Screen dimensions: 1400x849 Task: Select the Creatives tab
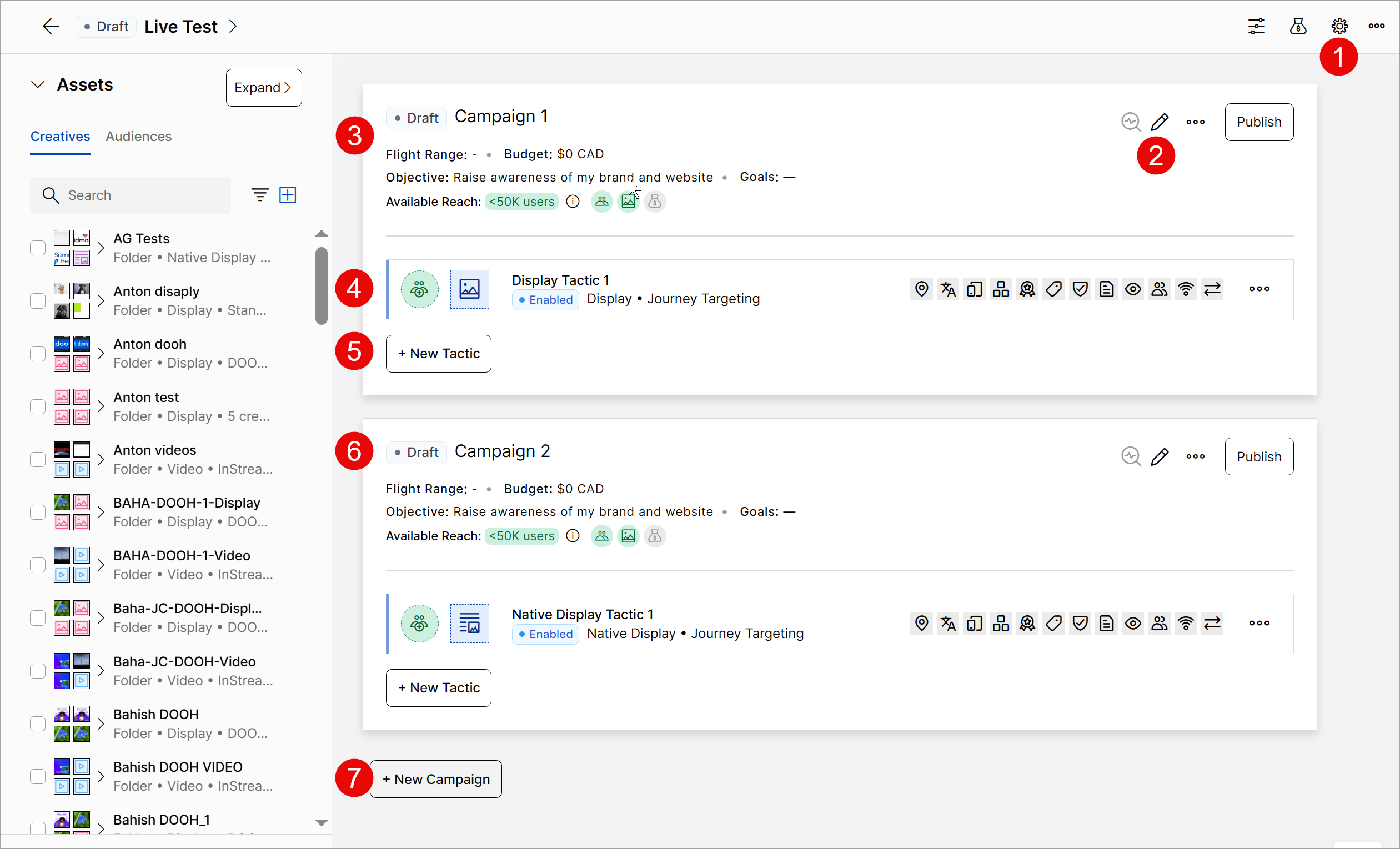tap(59, 137)
